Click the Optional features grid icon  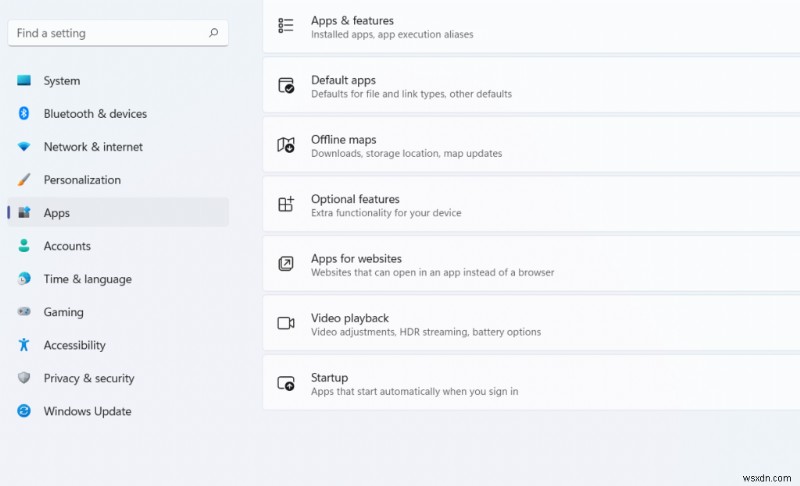point(286,204)
